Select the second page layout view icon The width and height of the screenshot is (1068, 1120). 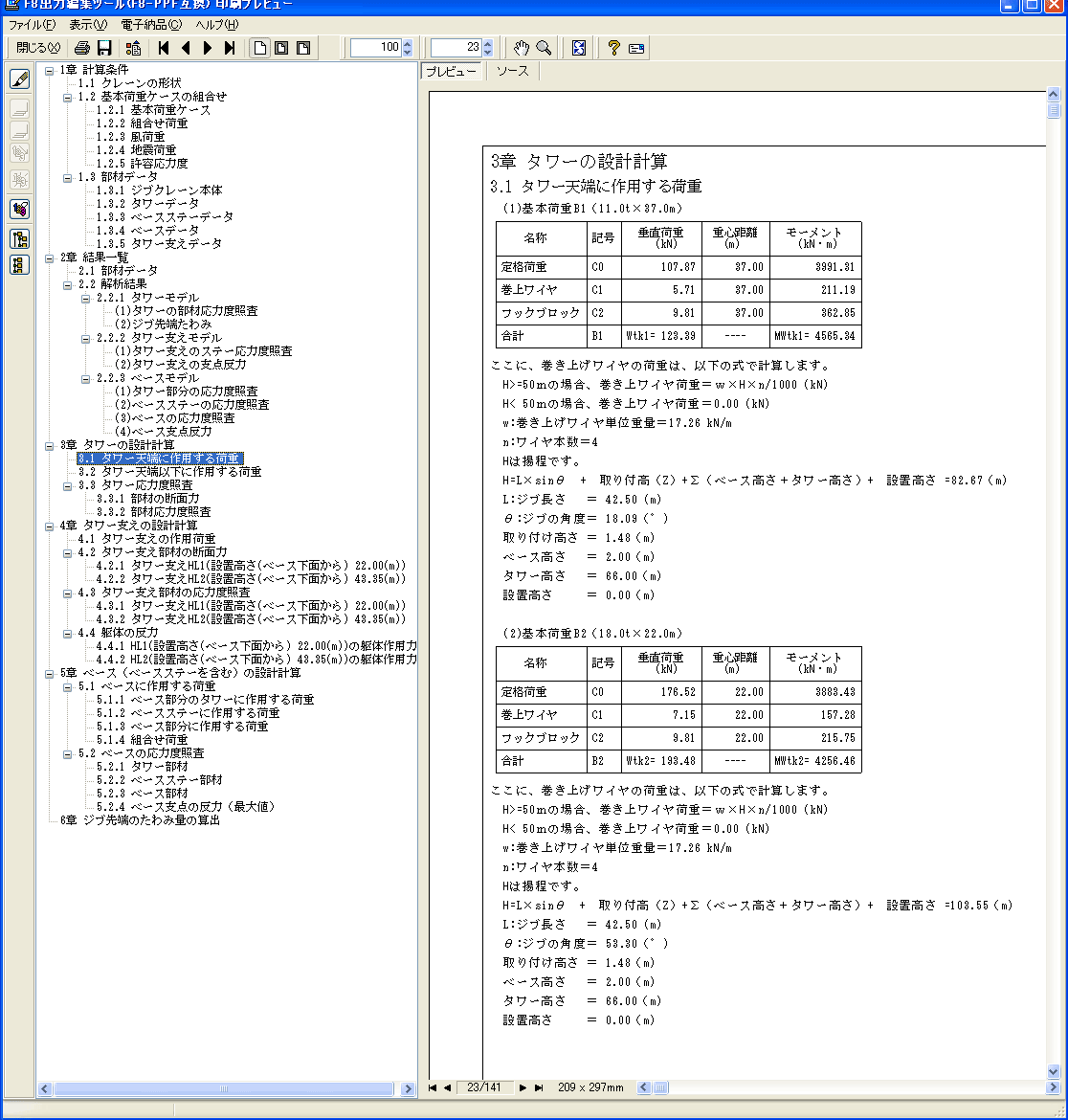(282, 48)
